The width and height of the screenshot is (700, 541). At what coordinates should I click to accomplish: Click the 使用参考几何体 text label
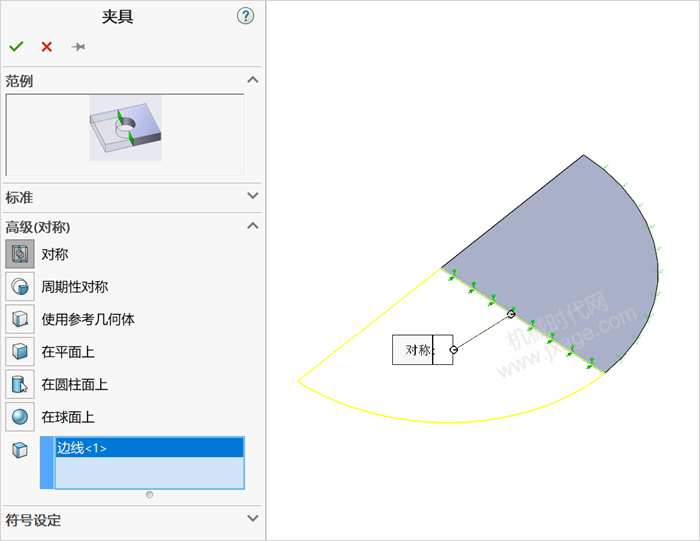click(88, 319)
